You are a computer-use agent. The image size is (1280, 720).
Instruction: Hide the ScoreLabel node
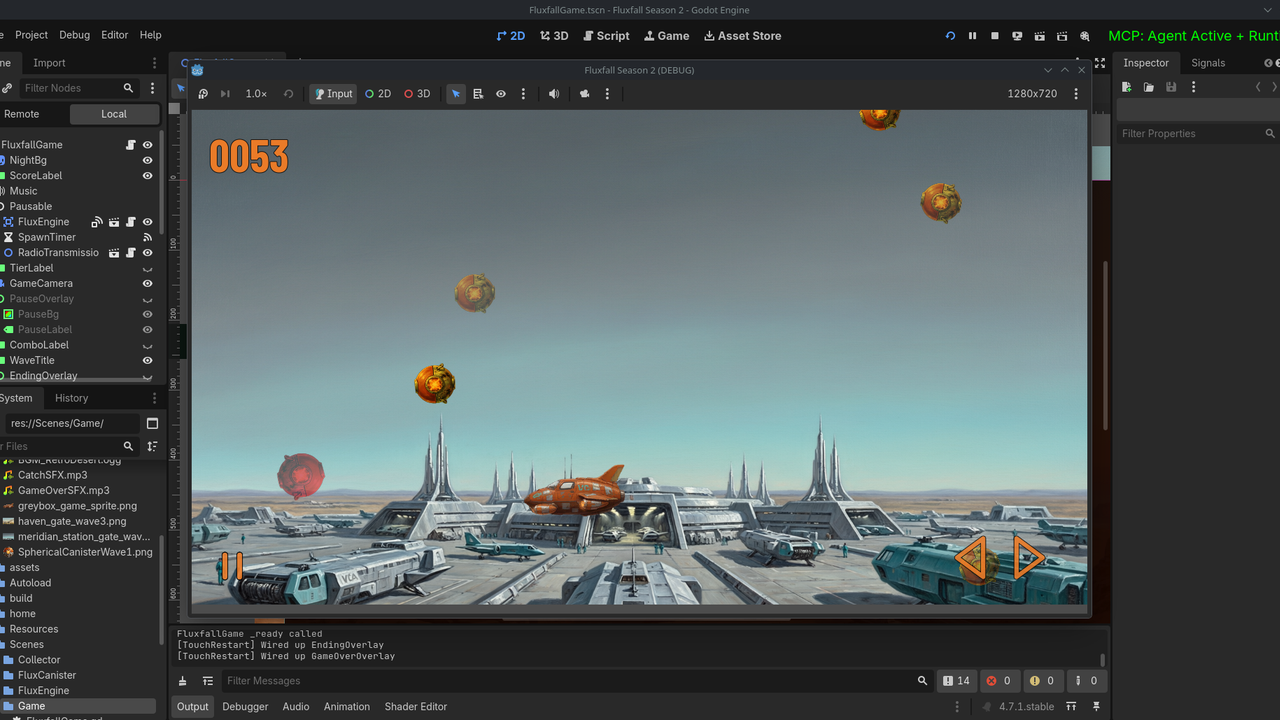[x=148, y=176]
